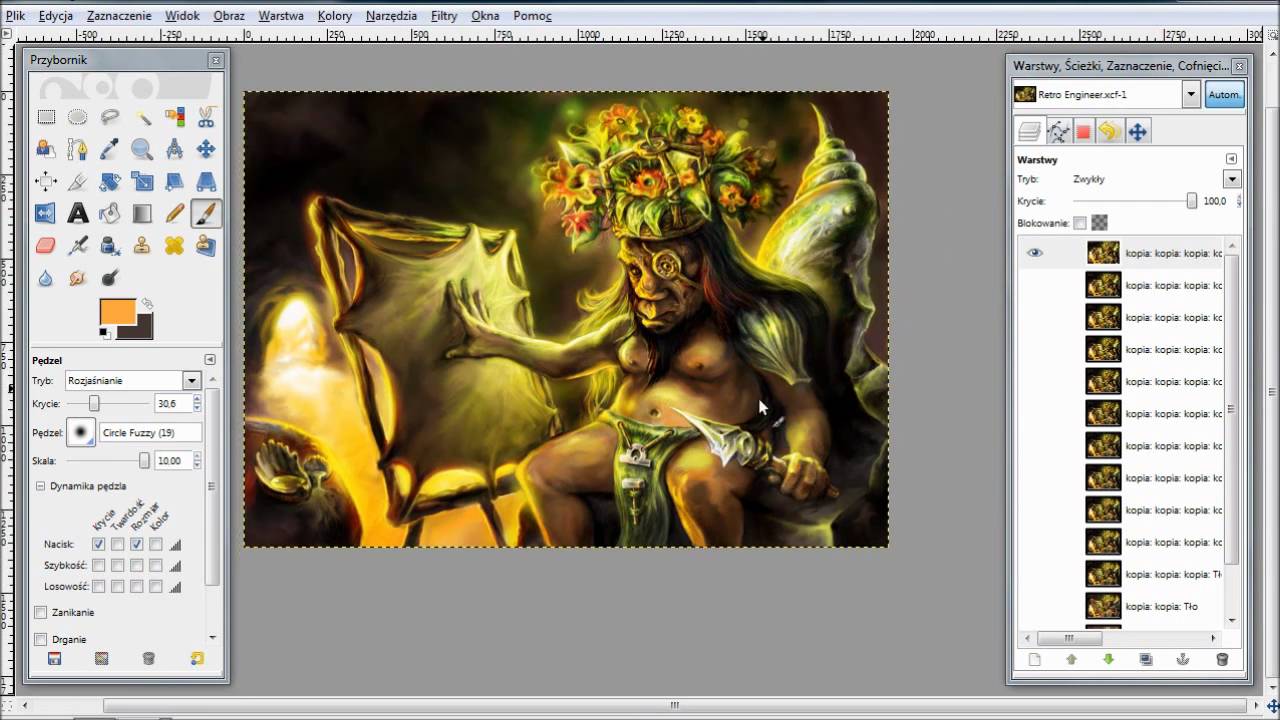
Task: Select the Dodge/Burn tool
Action: tap(110, 277)
